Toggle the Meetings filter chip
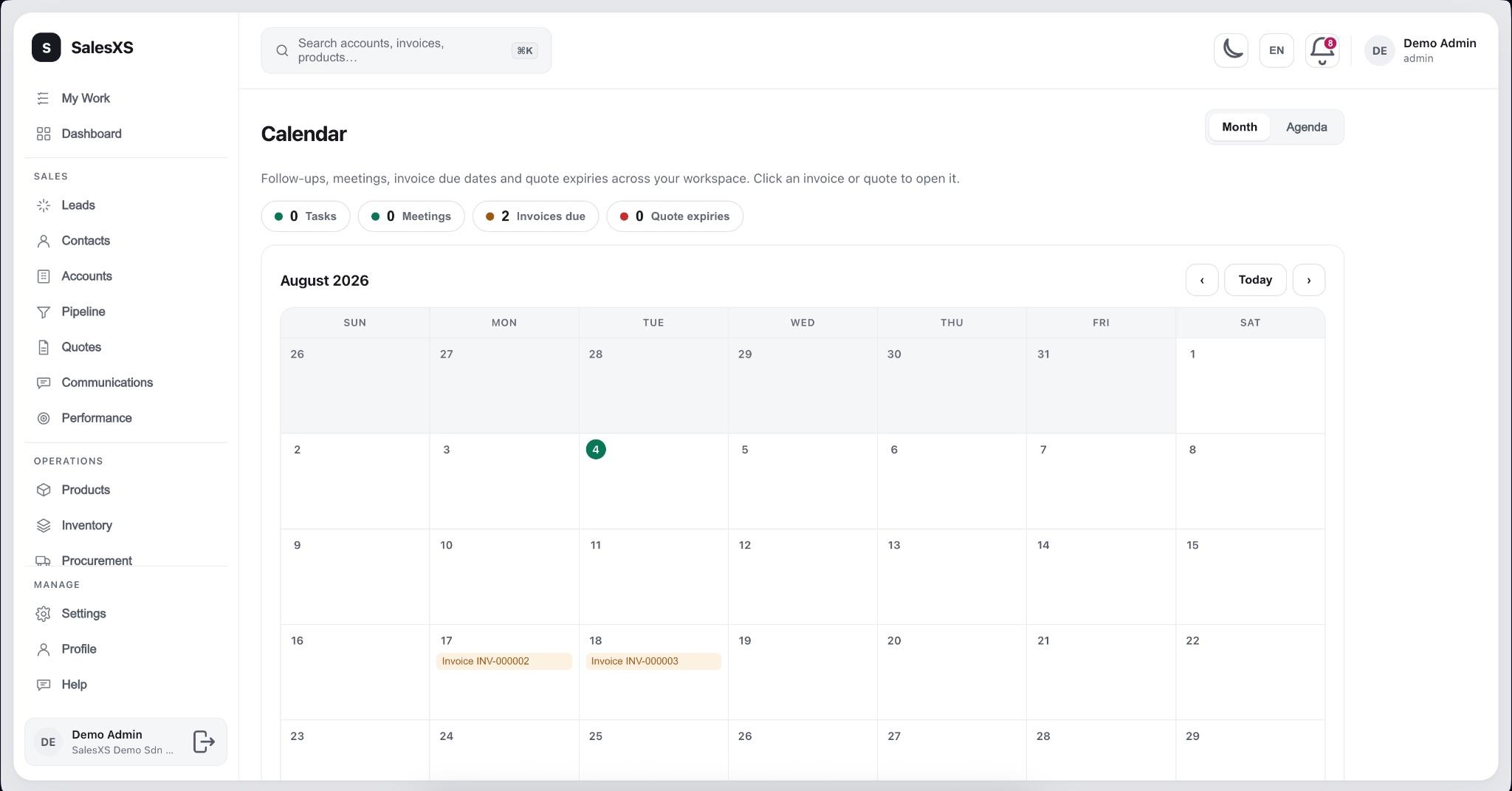 (411, 216)
